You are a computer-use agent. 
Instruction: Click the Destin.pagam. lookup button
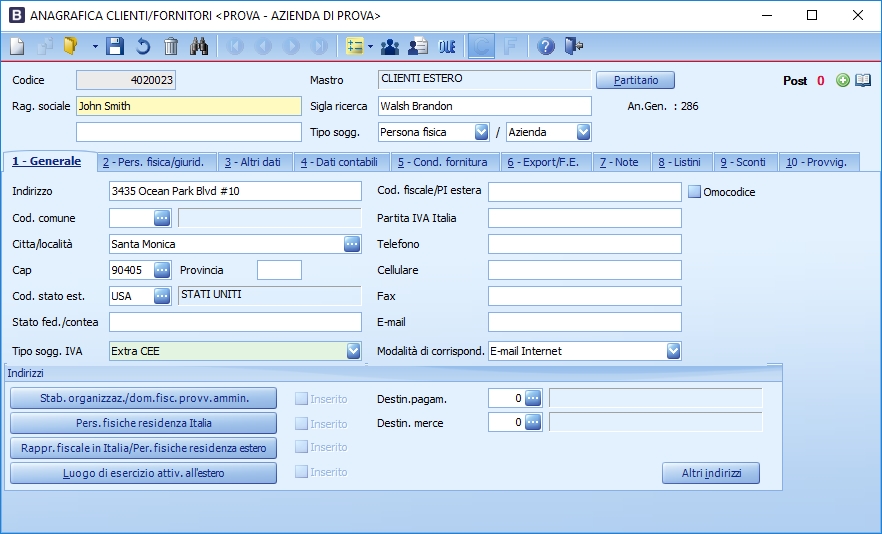pos(533,398)
